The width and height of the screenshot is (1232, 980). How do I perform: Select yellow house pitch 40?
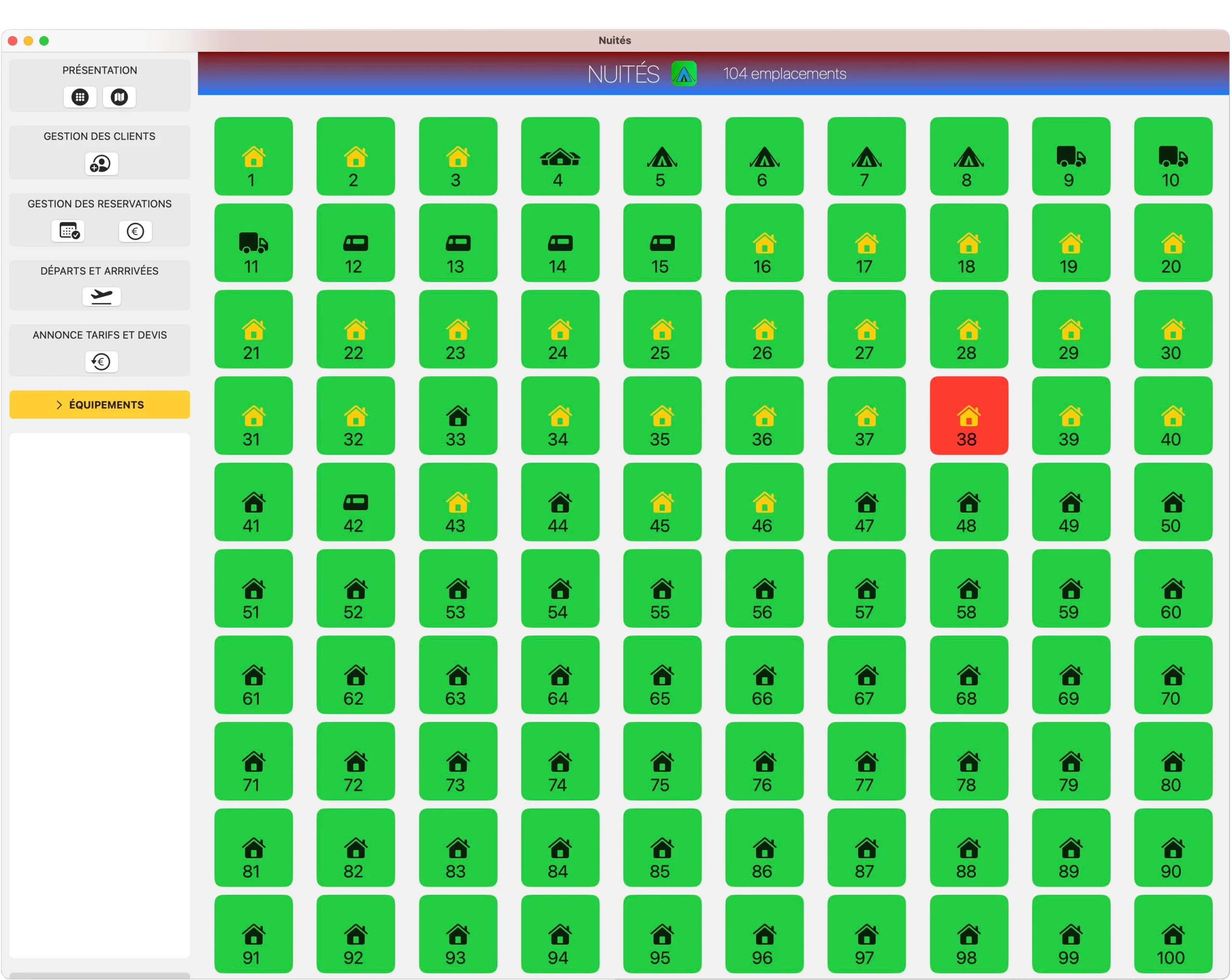click(1173, 416)
